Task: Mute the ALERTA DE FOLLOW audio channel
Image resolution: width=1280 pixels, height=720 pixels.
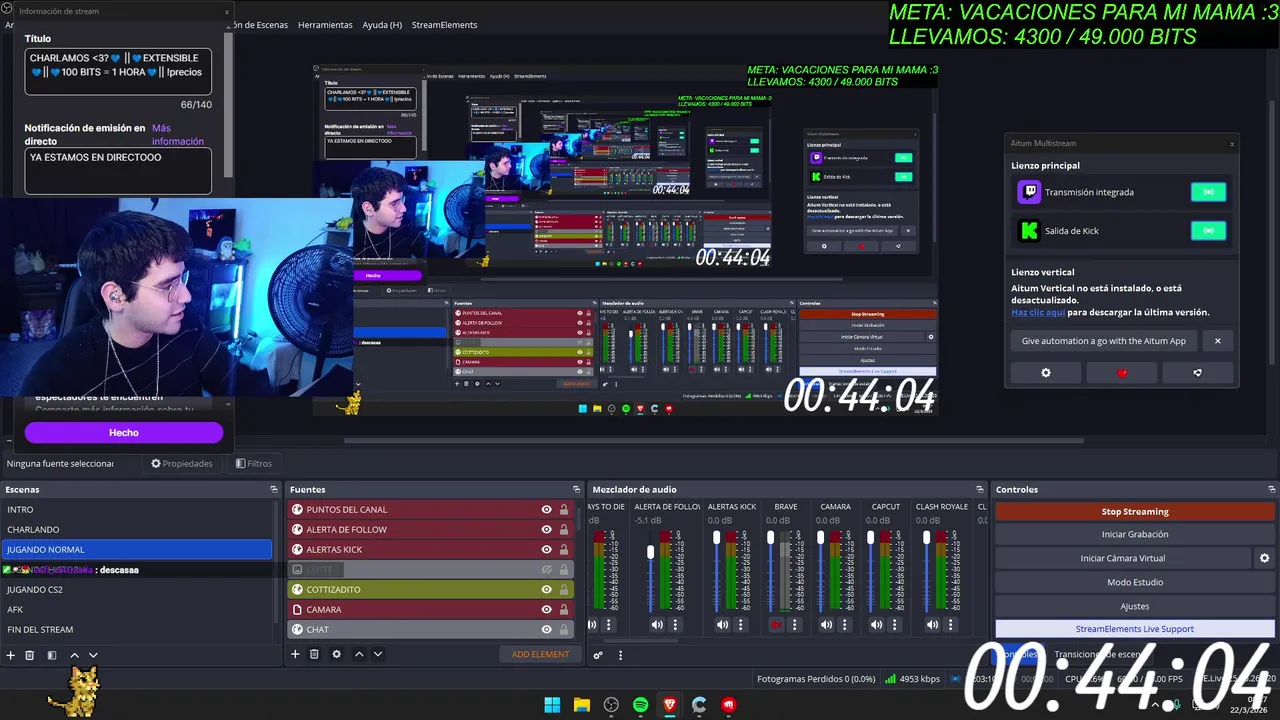Action: (x=657, y=625)
